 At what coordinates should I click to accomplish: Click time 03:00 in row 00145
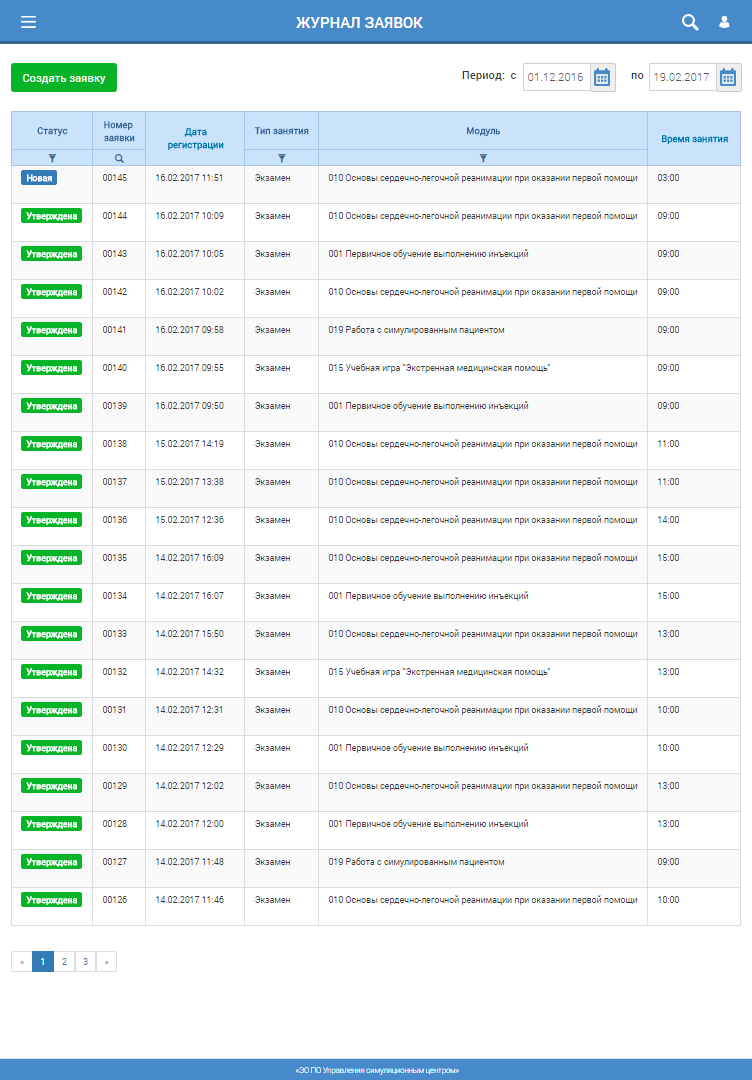pyautogui.click(x=668, y=178)
